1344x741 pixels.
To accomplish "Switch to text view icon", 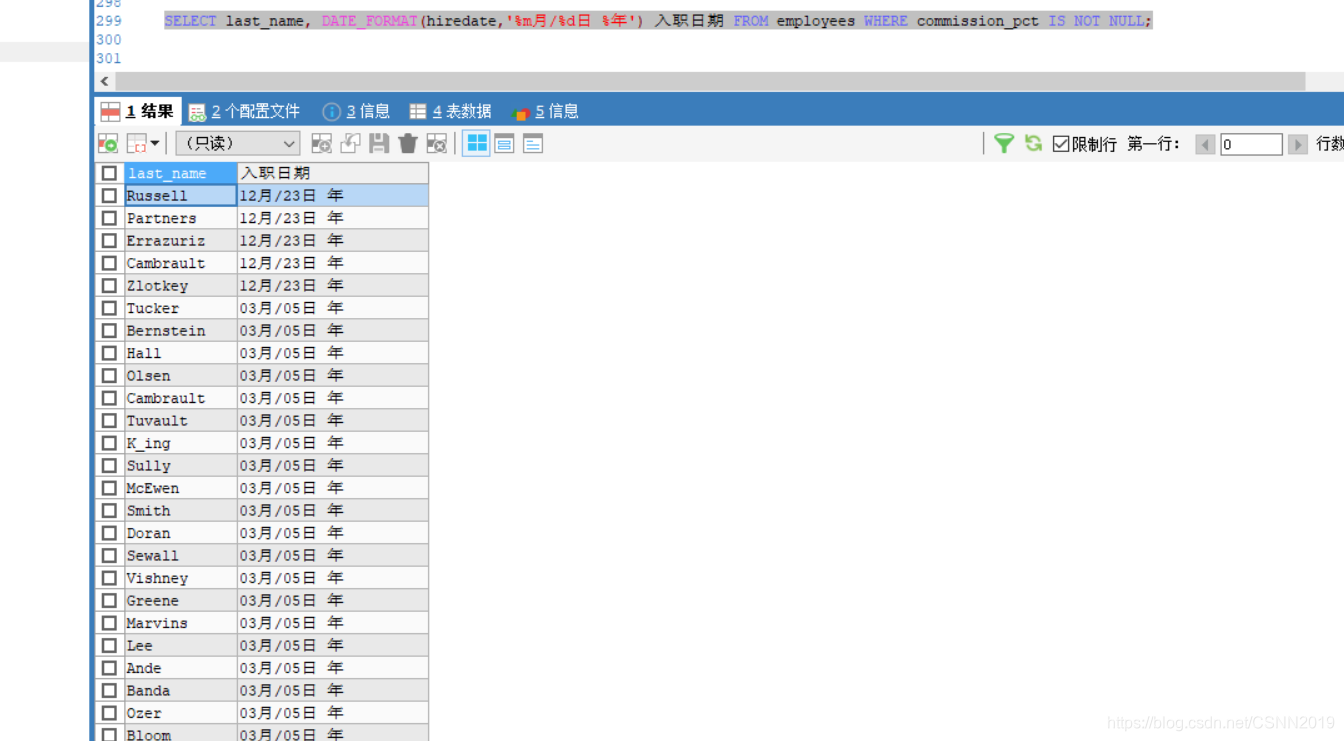I will [533, 144].
